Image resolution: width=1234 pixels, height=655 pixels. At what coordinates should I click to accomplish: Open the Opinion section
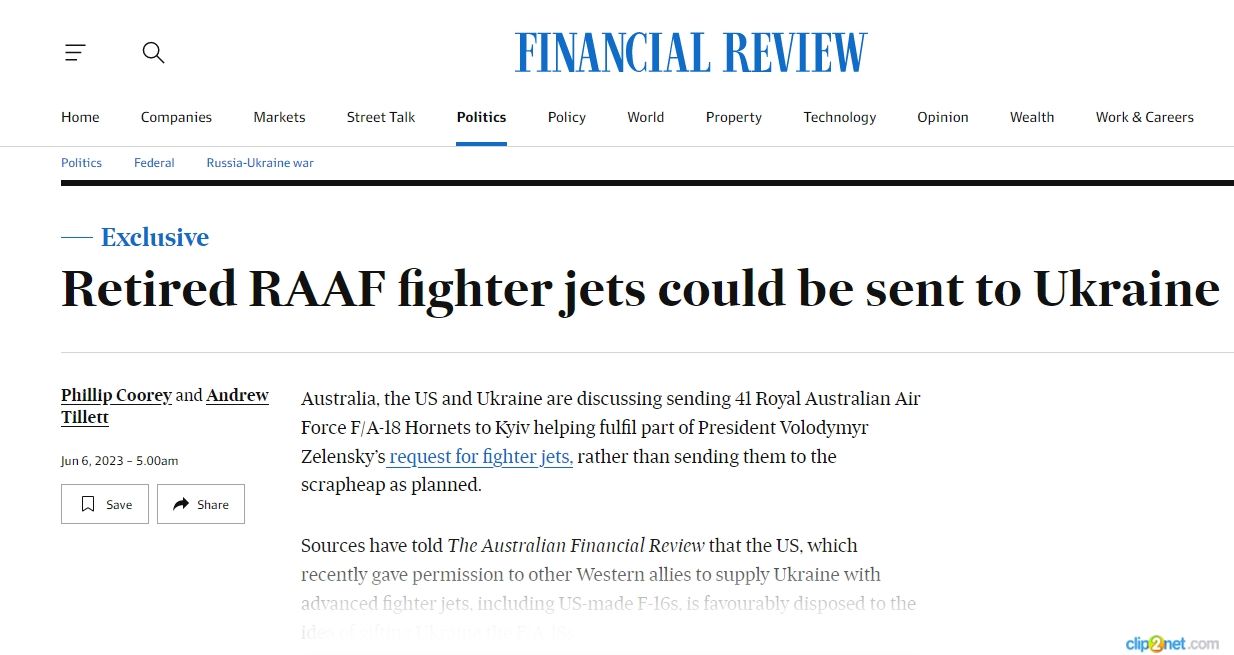[x=943, y=117]
